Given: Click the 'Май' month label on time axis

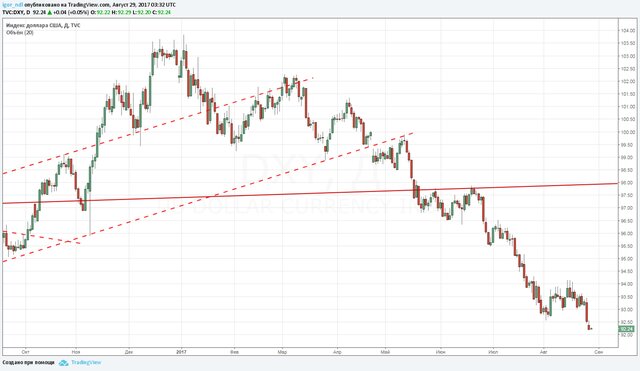Looking at the screenshot, I should pyautogui.click(x=385, y=351).
